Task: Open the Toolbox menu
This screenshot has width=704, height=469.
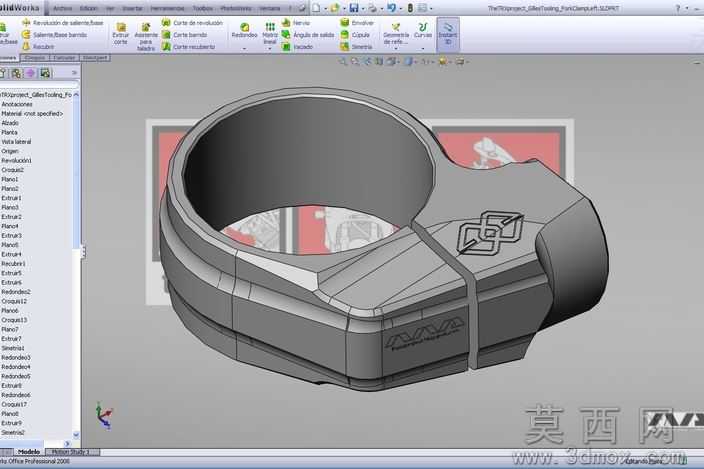Action: 202,9
